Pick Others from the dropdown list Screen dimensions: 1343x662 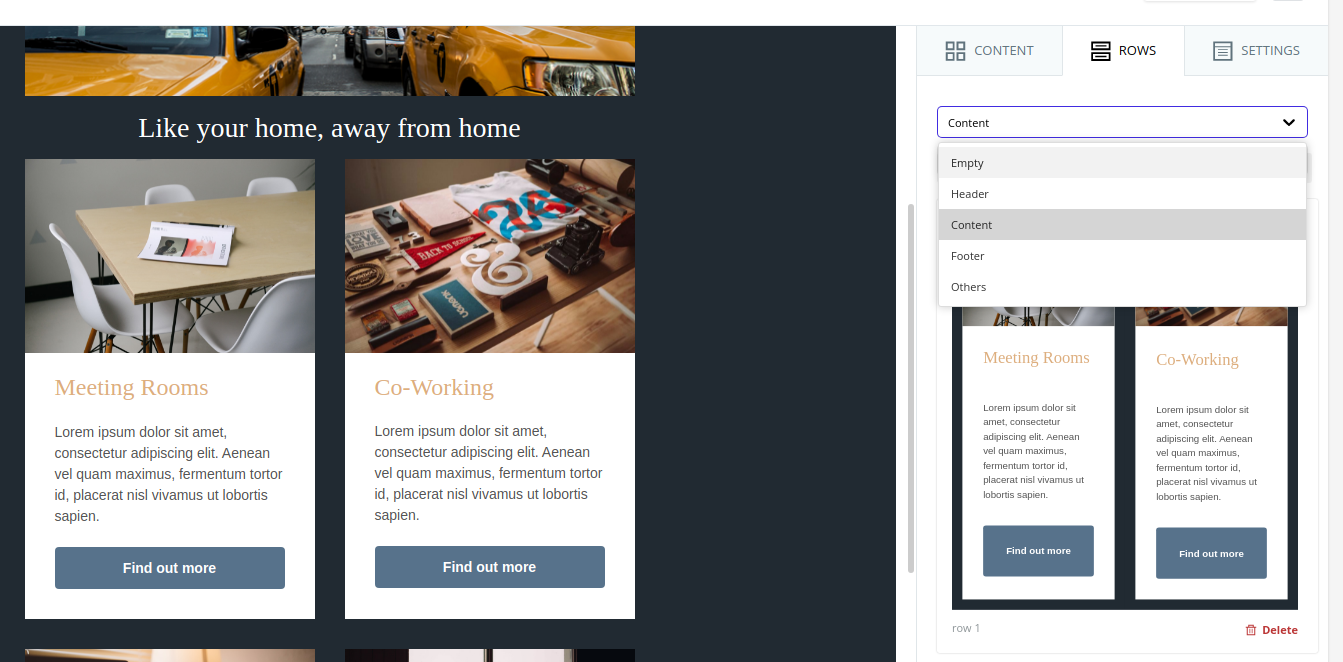pos(1122,287)
